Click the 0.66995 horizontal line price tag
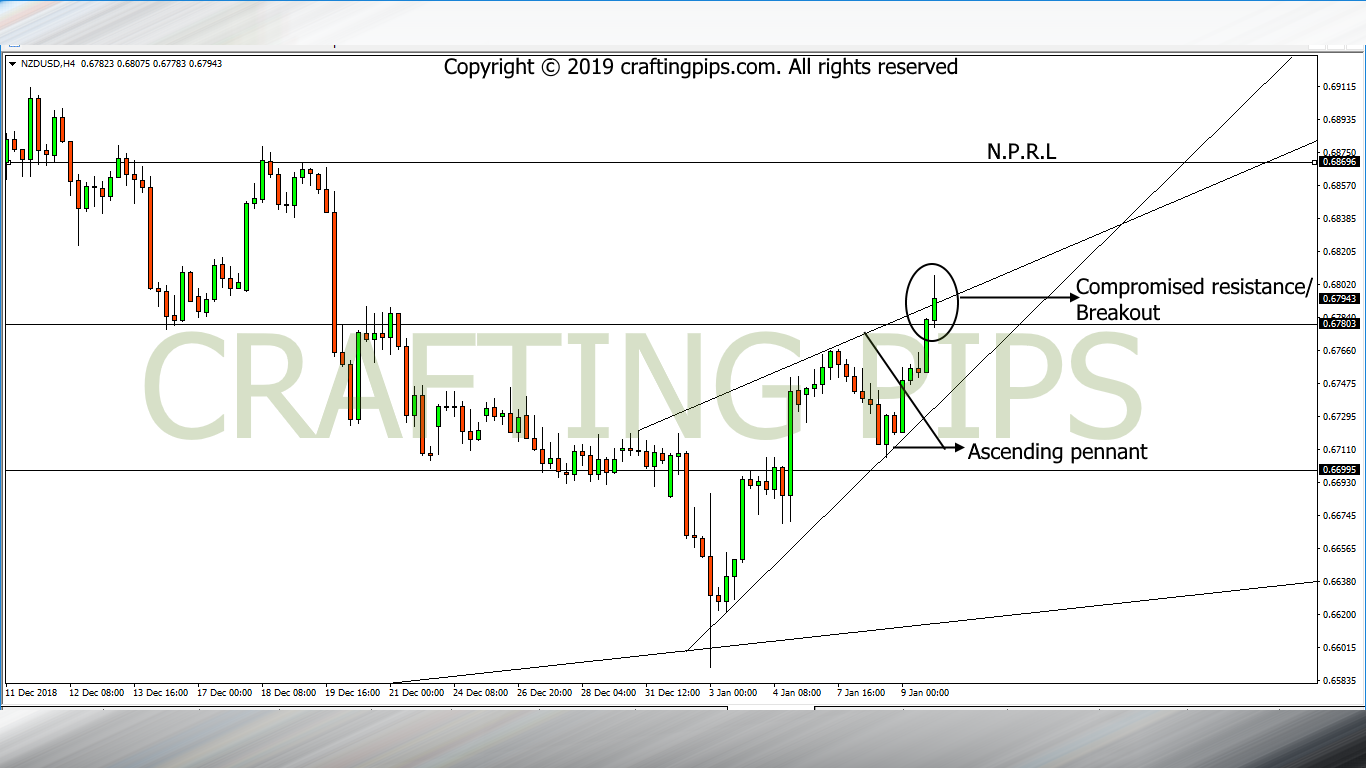The image size is (1366, 768). pos(1338,469)
